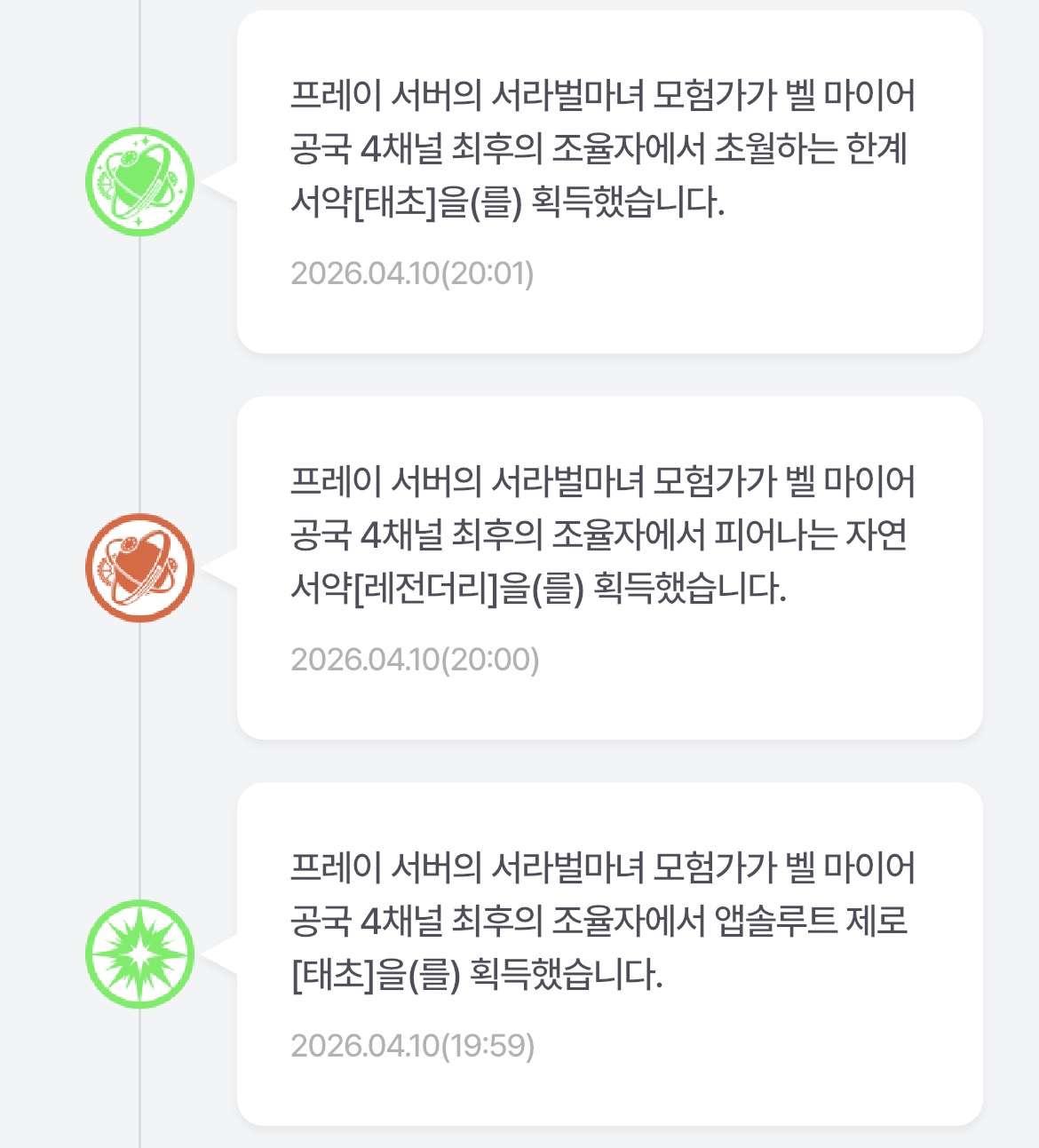Image resolution: width=1039 pixels, height=1148 pixels.
Task: Click the 2026.04.10(20:00) timestamp
Action: point(415,660)
